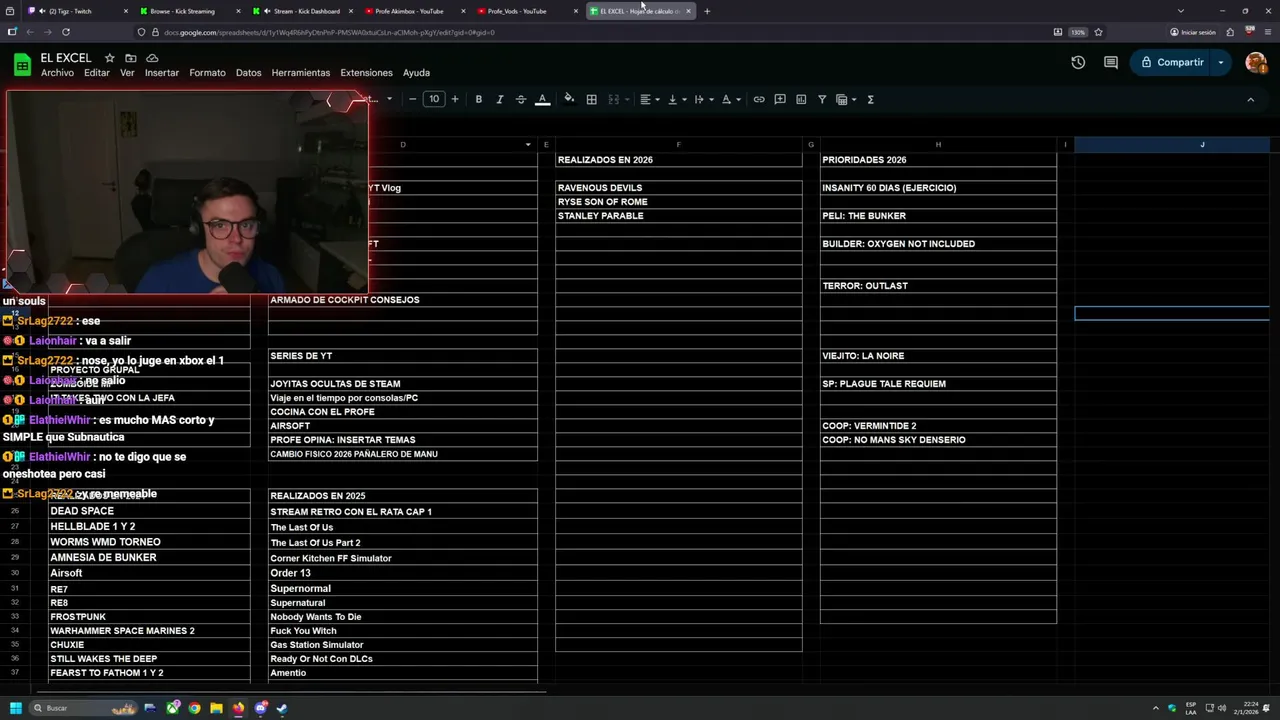Open the Insertar menu
Image resolution: width=1280 pixels, height=720 pixels.
point(162,73)
